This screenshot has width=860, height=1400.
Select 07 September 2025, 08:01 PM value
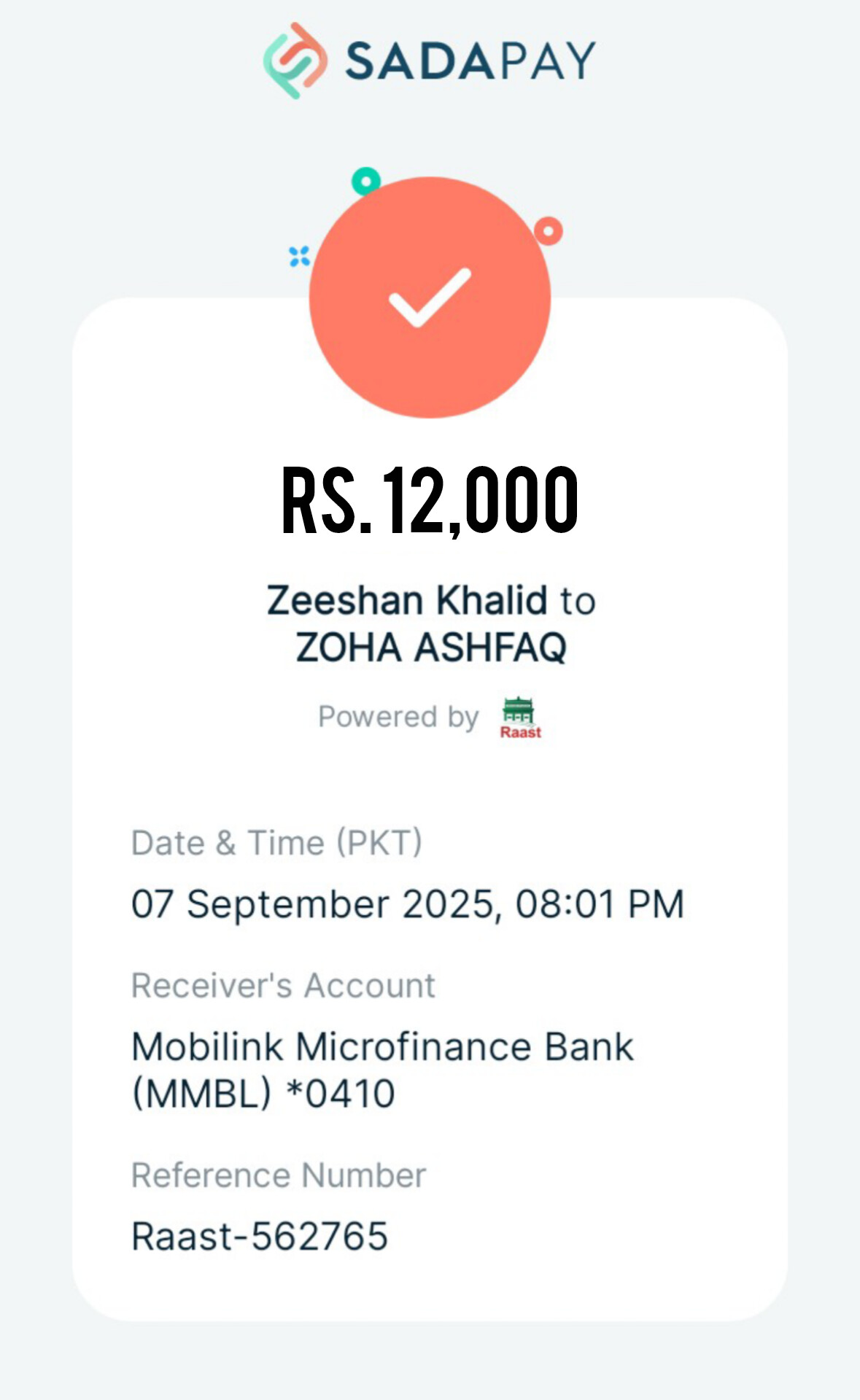coord(408,904)
